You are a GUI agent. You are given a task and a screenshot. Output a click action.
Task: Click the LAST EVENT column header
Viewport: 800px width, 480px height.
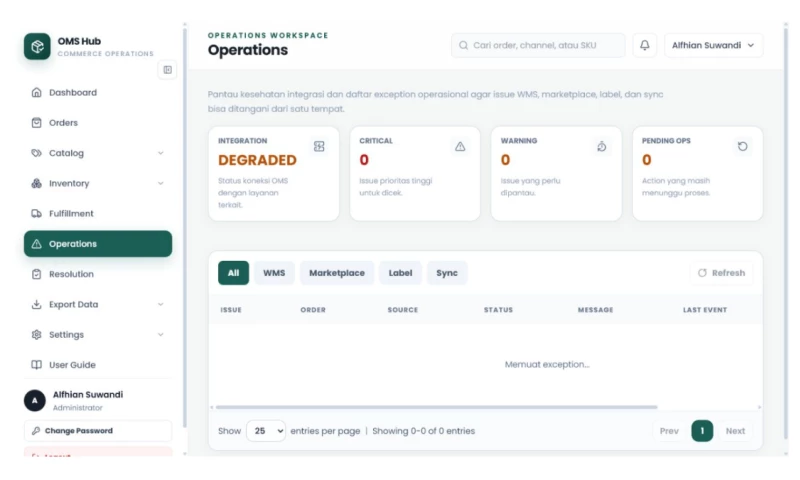[705, 310]
